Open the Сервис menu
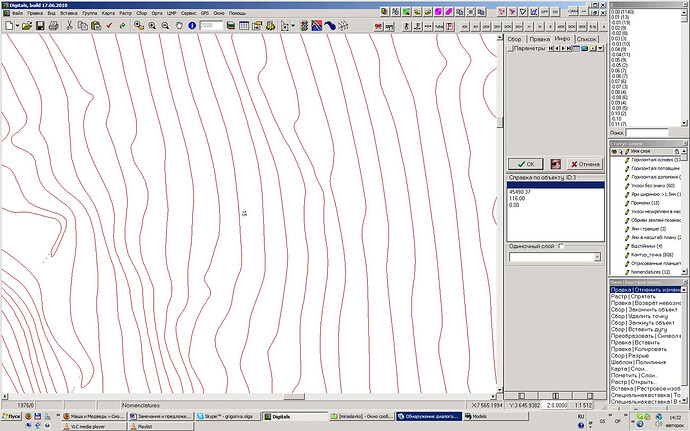This screenshot has width=690, height=431. point(189,13)
